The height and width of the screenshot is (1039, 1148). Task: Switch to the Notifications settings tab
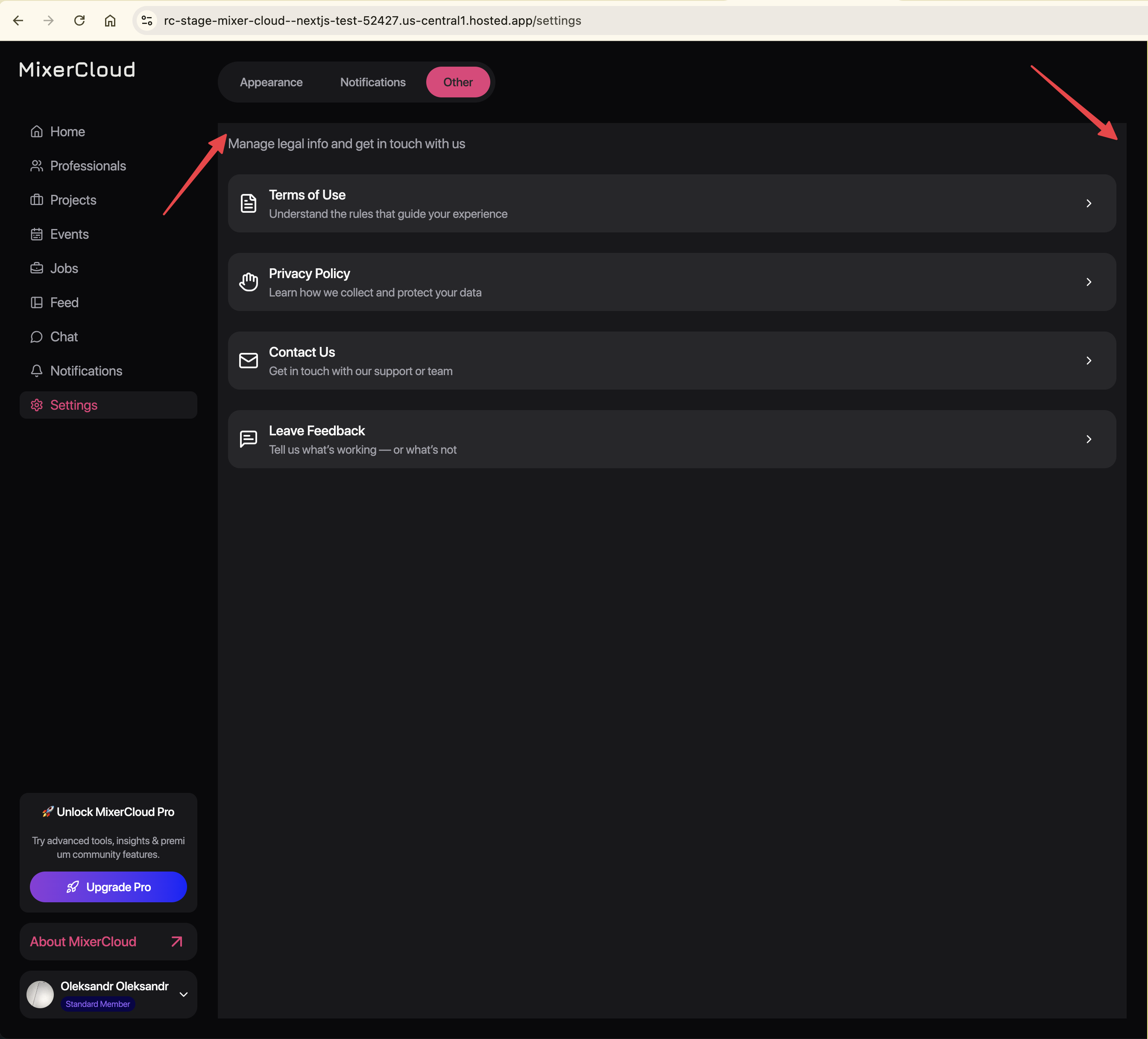tap(372, 82)
